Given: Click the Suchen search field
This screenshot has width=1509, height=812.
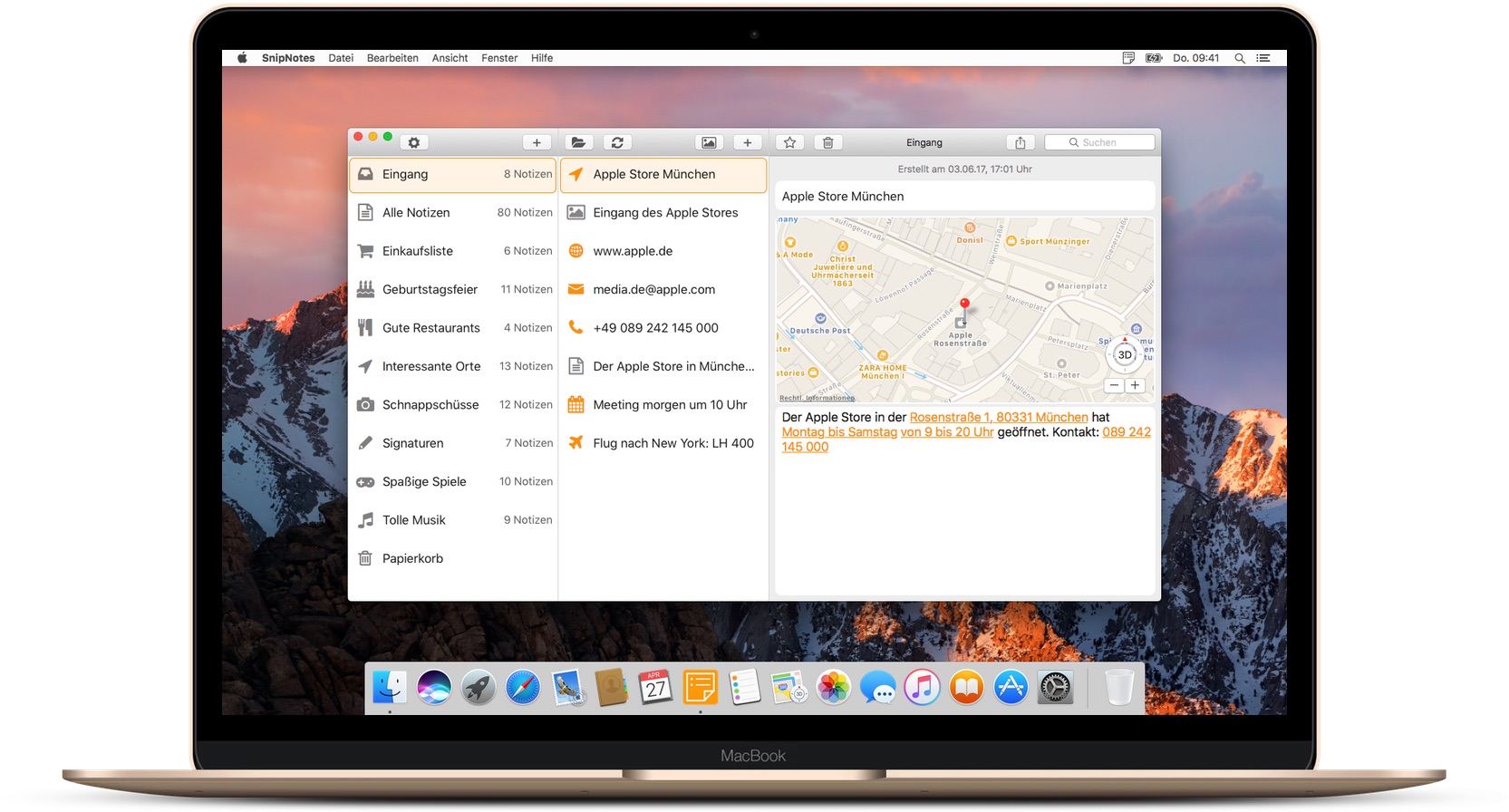Looking at the screenshot, I should (x=1099, y=142).
